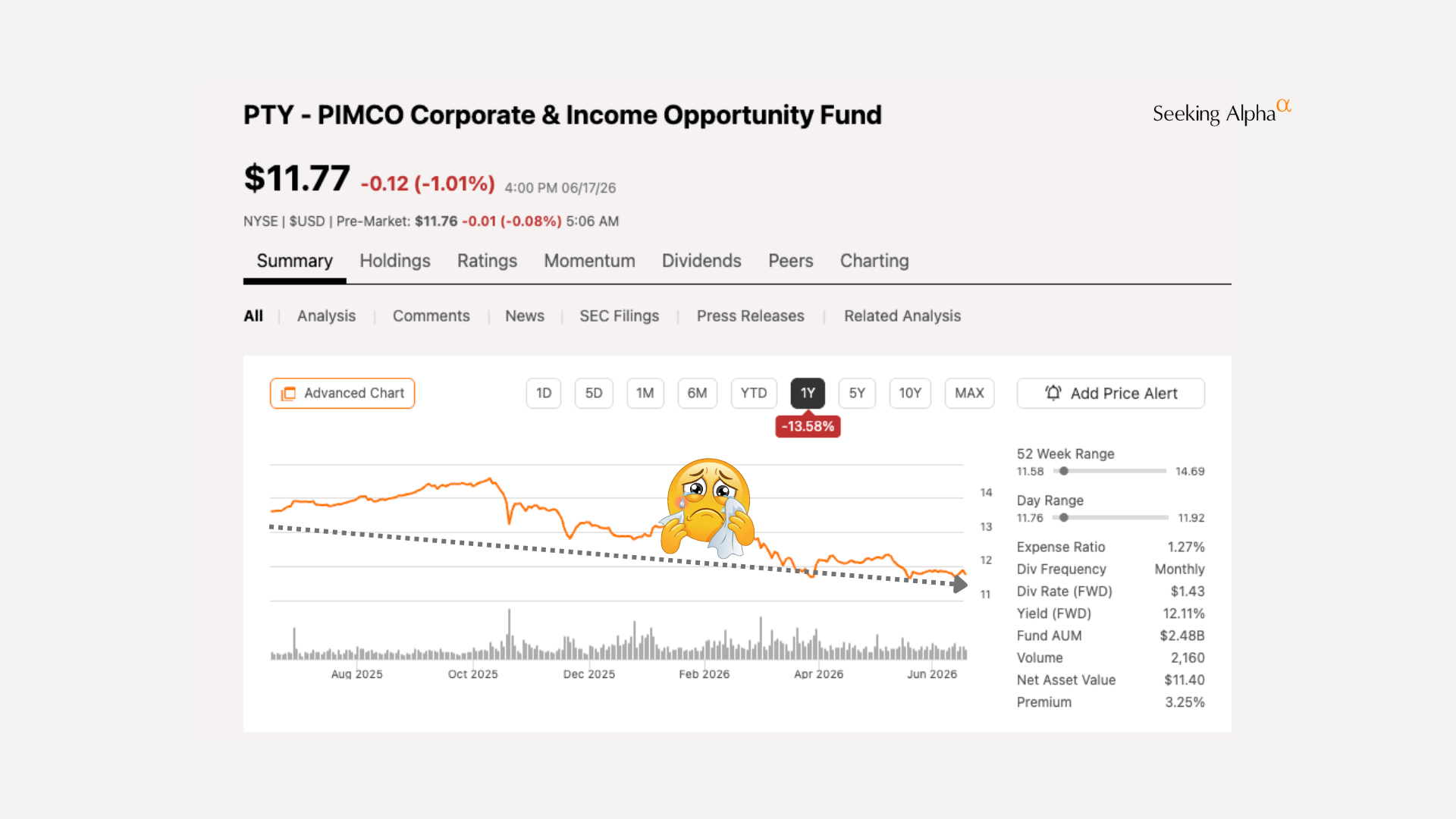1456x819 pixels.
Task: Filter by Analysis
Action: coord(326,315)
